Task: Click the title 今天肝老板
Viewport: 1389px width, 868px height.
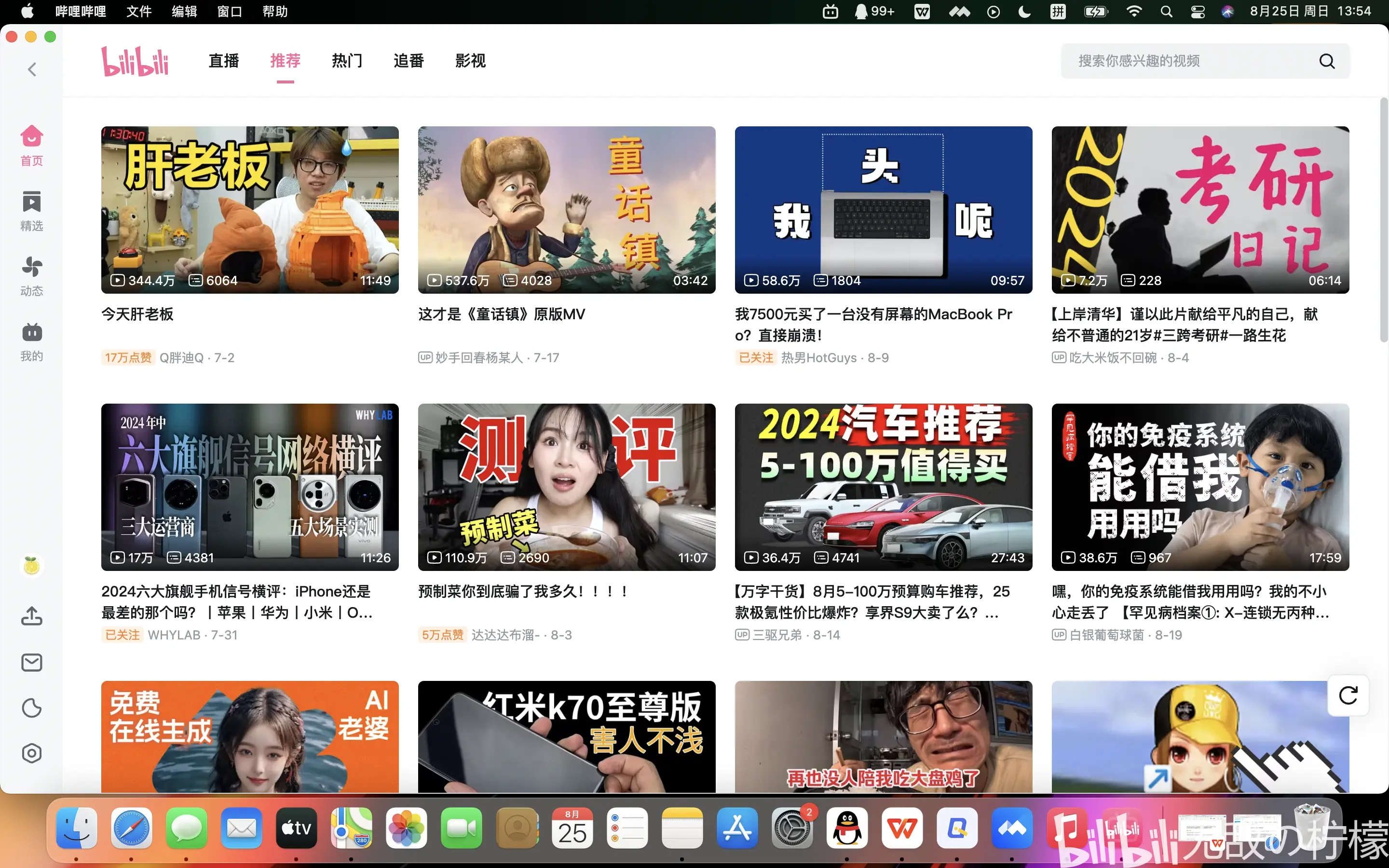Action: pyautogui.click(x=137, y=314)
